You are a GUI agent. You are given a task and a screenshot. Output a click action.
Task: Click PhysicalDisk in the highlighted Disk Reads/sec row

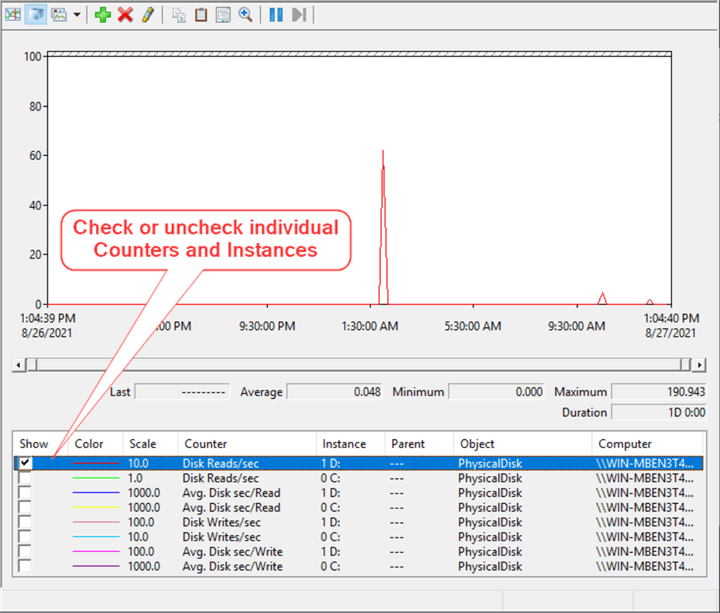pyautogui.click(x=490, y=463)
